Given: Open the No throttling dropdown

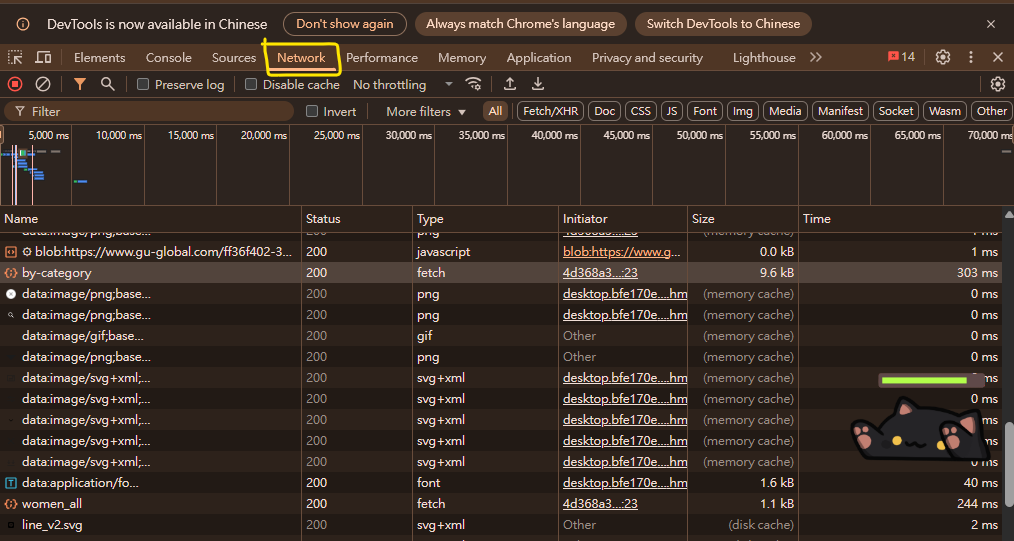Looking at the screenshot, I should 402,85.
